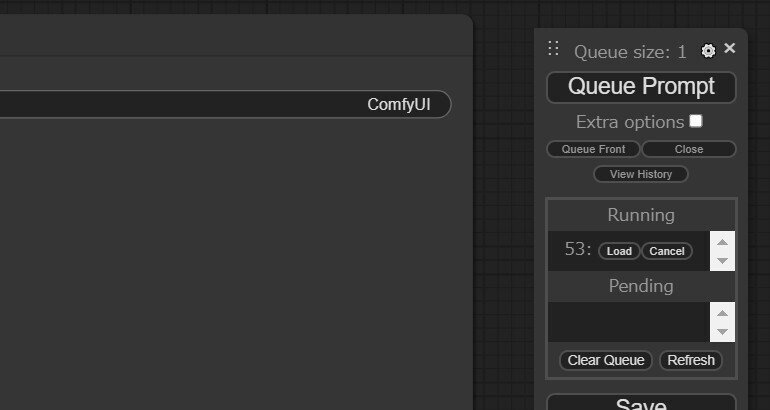Click the down arrow of Running list scrollbar
Viewport: 770px width, 410px height.
click(722, 260)
